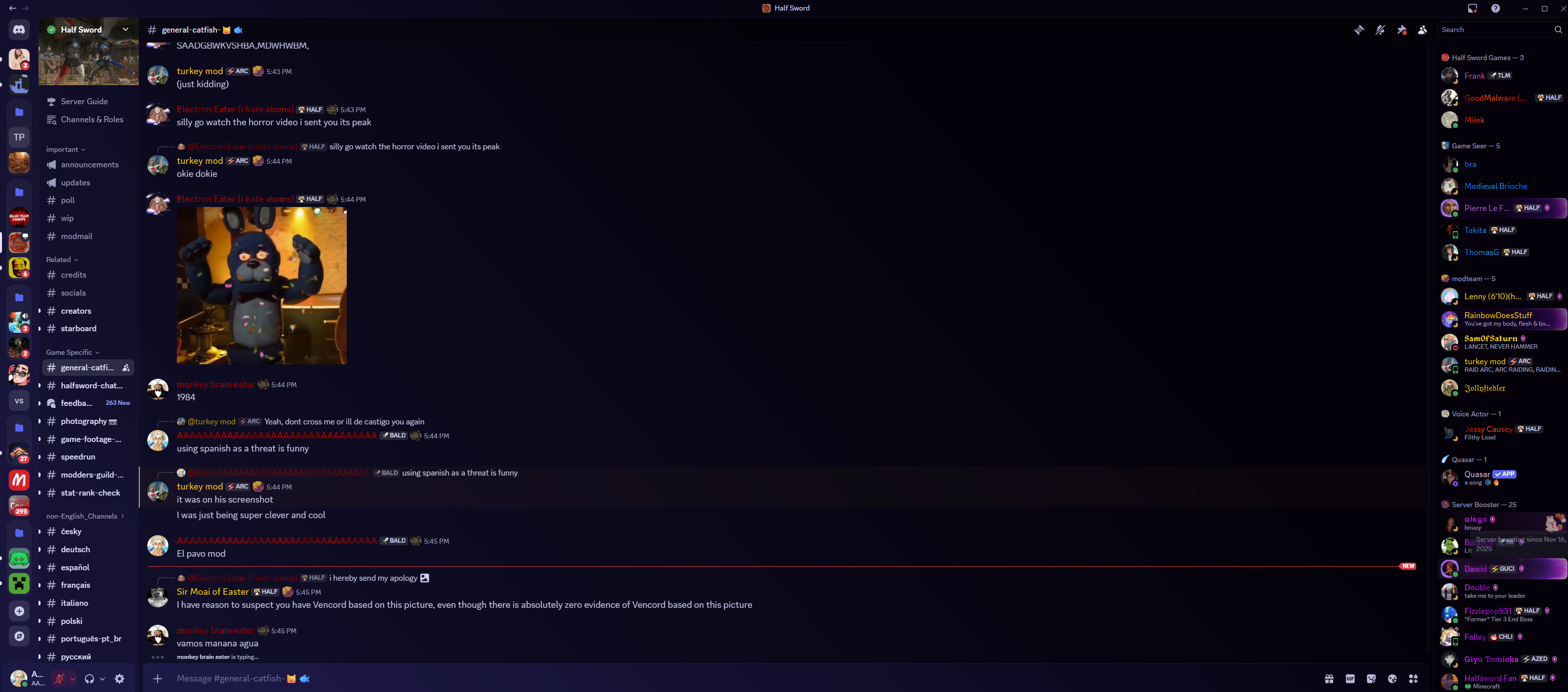Open the GIF picker
Viewport: 1568px width, 692px height.
[x=1350, y=678]
